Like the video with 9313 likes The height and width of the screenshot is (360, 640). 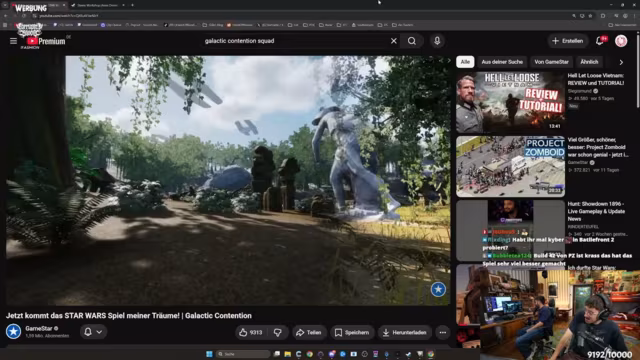pyautogui.click(x=250, y=333)
